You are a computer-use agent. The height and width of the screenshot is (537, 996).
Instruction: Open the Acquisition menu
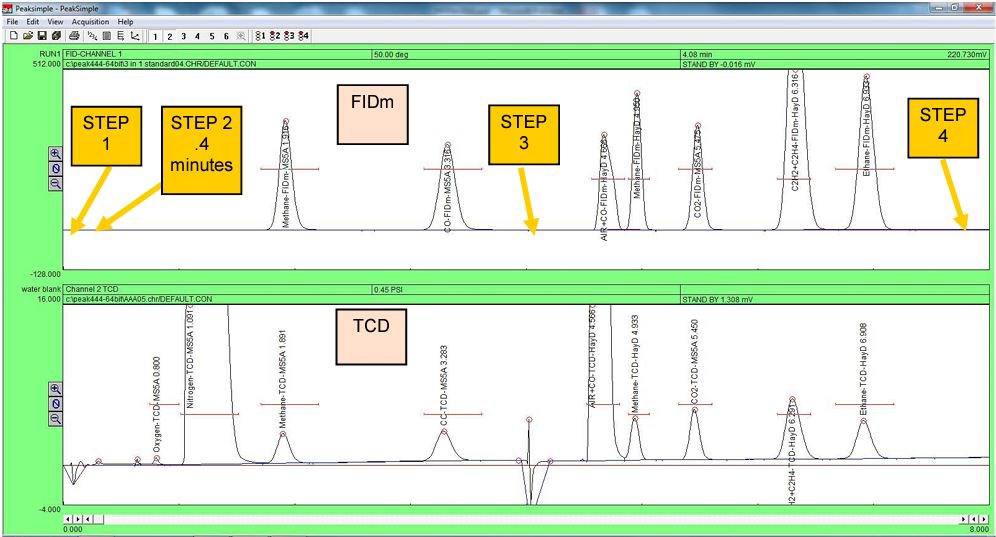92,21
